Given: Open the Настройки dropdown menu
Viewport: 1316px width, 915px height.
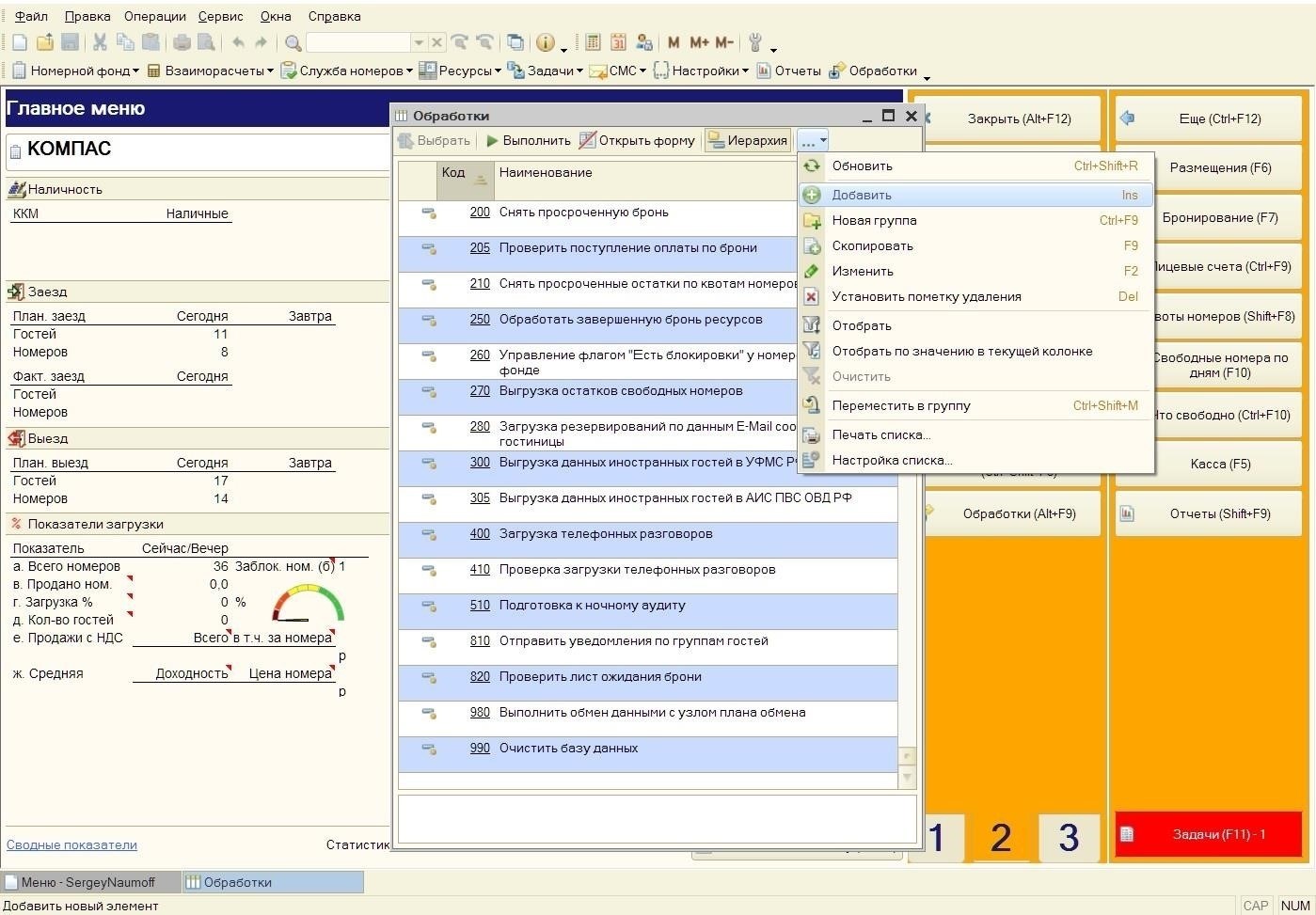Looking at the screenshot, I should tap(701, 71).
